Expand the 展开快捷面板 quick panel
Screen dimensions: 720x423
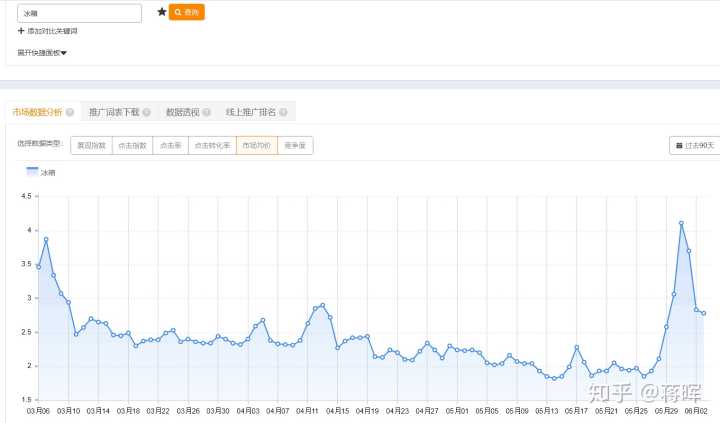[x=42, y=52]
